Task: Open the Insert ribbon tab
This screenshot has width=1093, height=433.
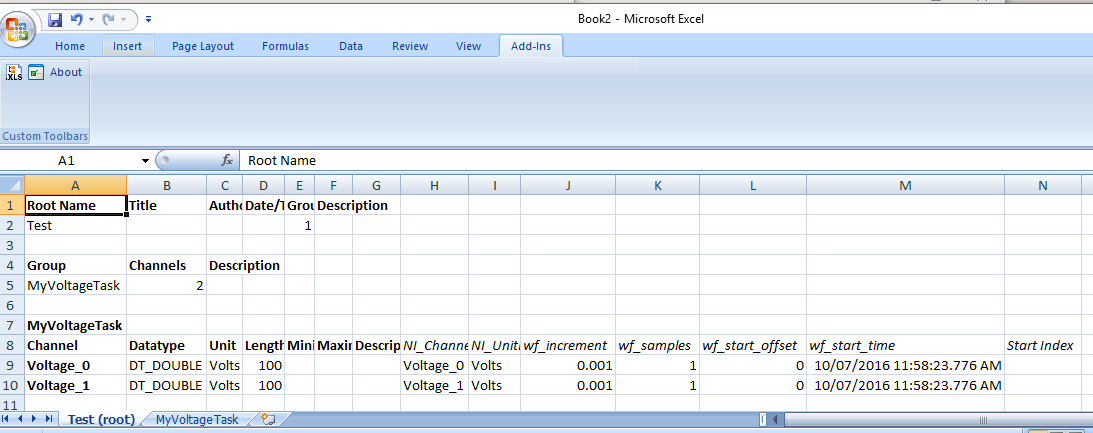Action: (x=128, y=46)
